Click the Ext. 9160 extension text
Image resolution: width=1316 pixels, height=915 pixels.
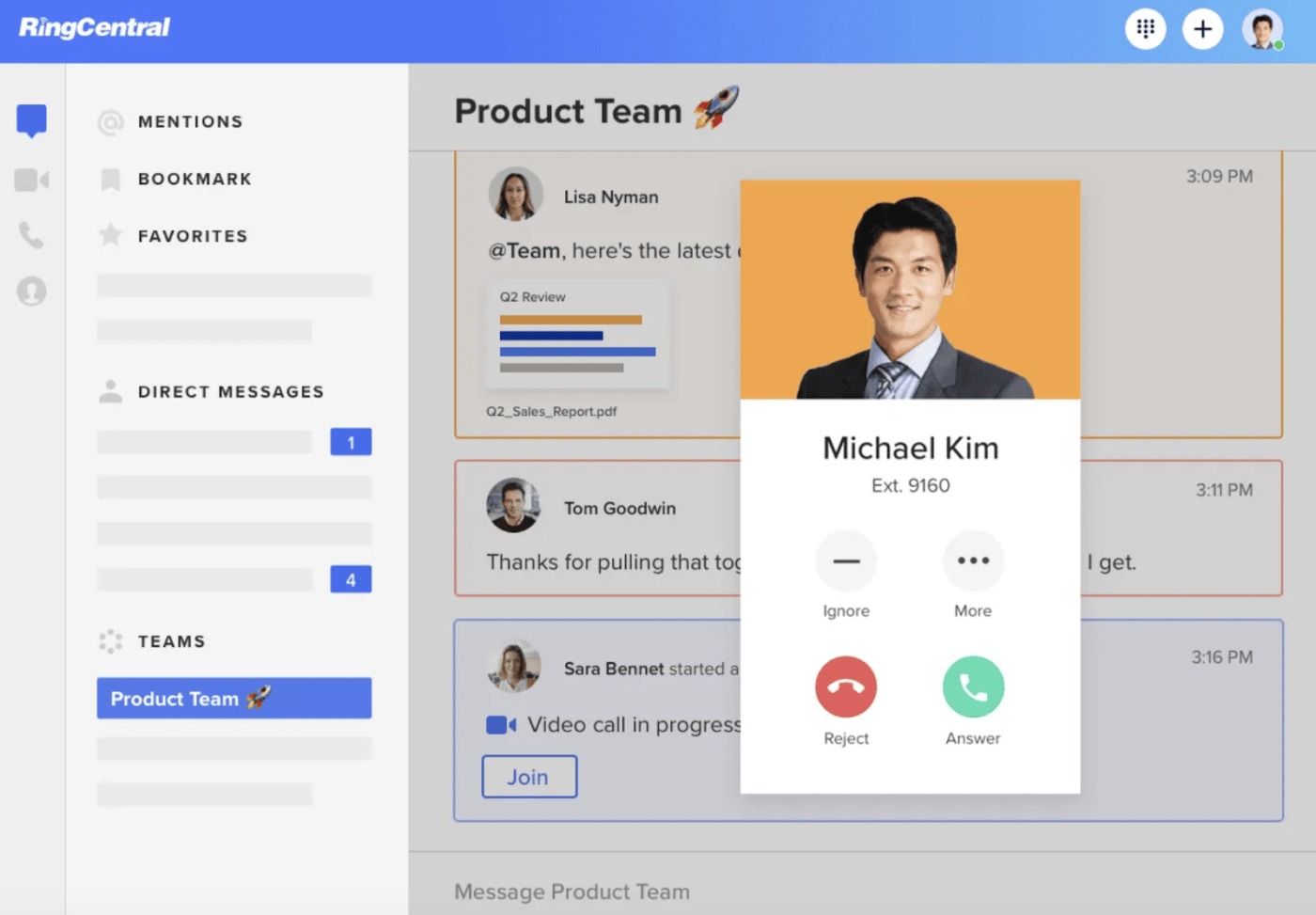pos(910,486)
